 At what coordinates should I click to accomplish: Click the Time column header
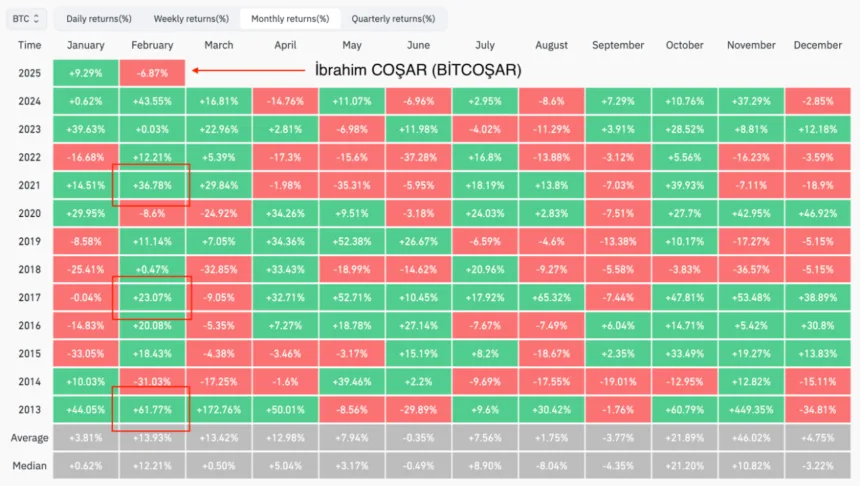[x=29, y=45]
